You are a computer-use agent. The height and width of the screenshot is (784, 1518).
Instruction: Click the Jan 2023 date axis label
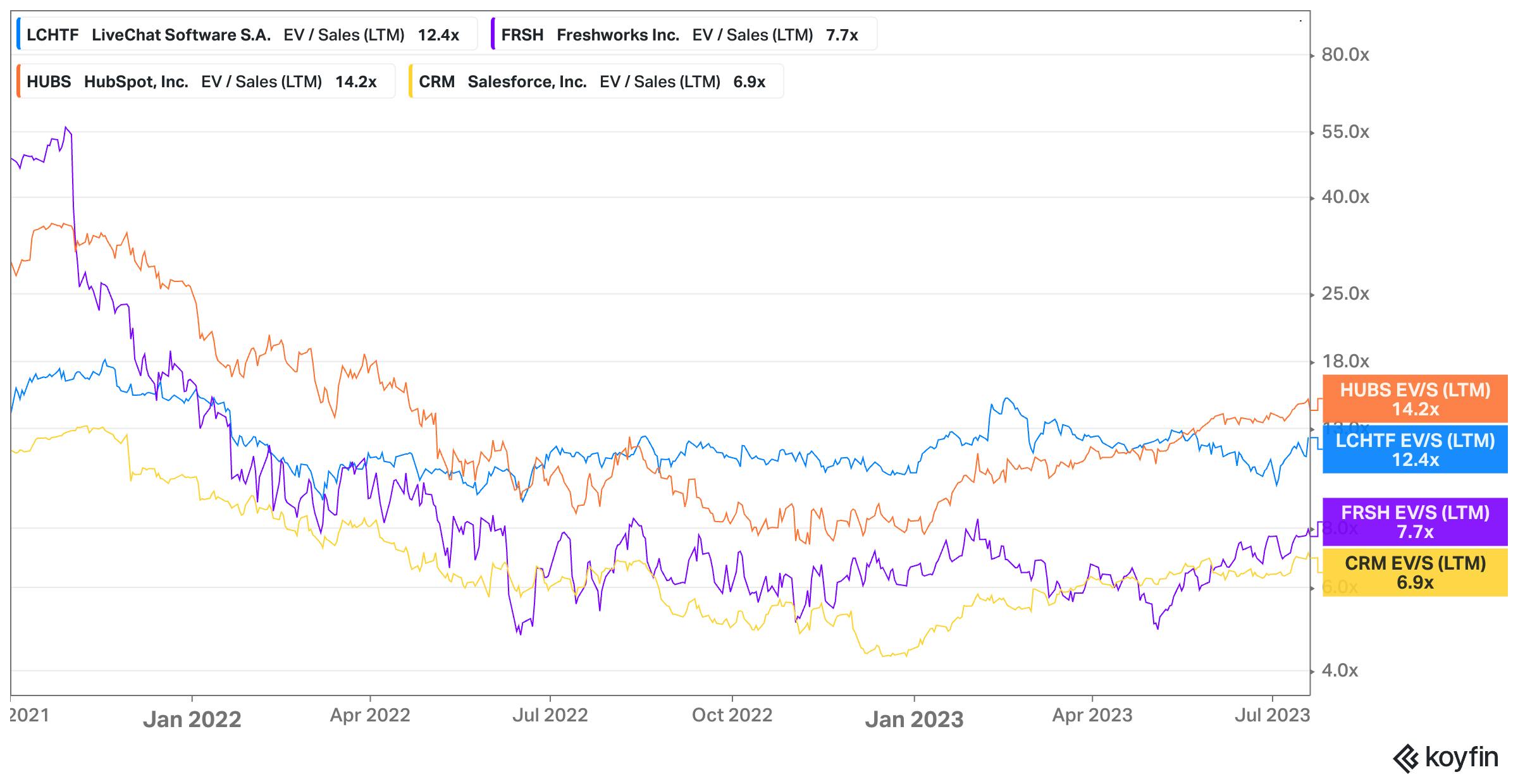914,720
